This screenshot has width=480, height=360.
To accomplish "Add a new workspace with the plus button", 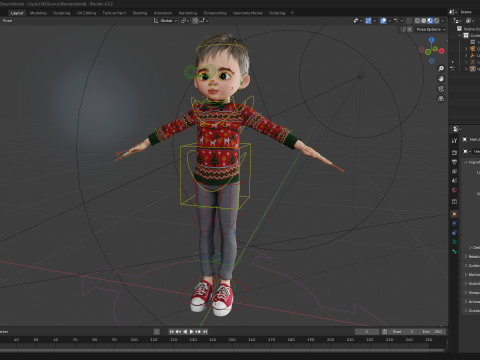I will 292,13.
